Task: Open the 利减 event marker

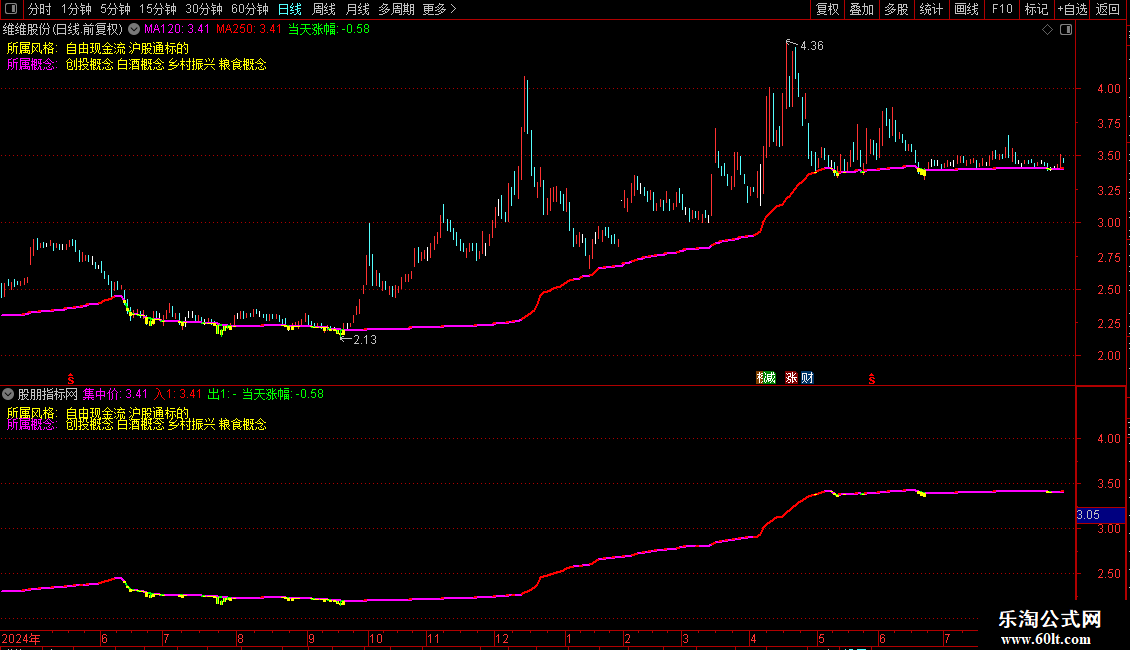Action: coord(765,378)
